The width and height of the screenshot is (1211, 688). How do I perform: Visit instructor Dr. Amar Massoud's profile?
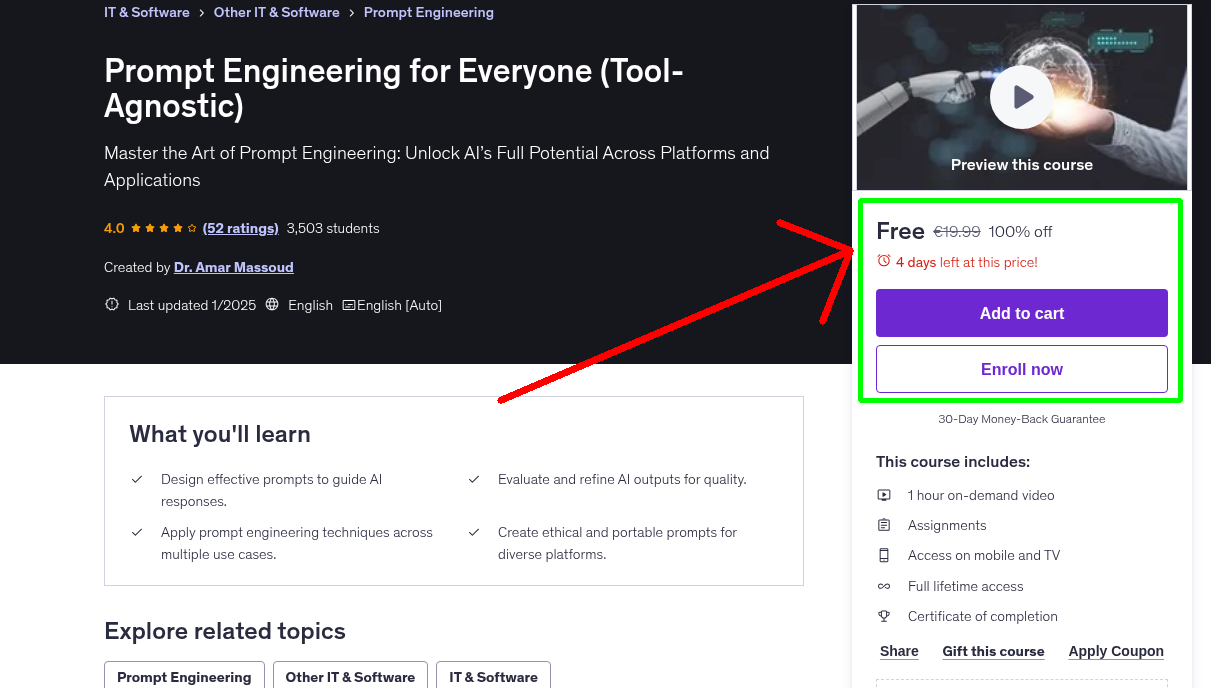(x=234, y=267)
